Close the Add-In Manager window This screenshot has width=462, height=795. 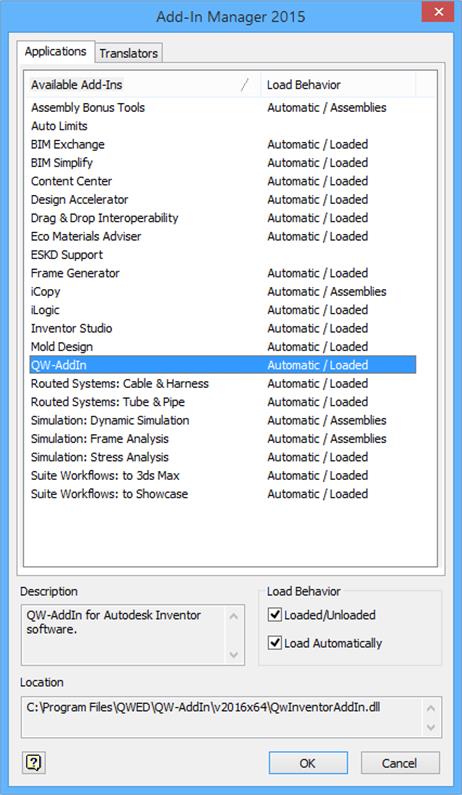pyautogui.click(x=438, y=12)
